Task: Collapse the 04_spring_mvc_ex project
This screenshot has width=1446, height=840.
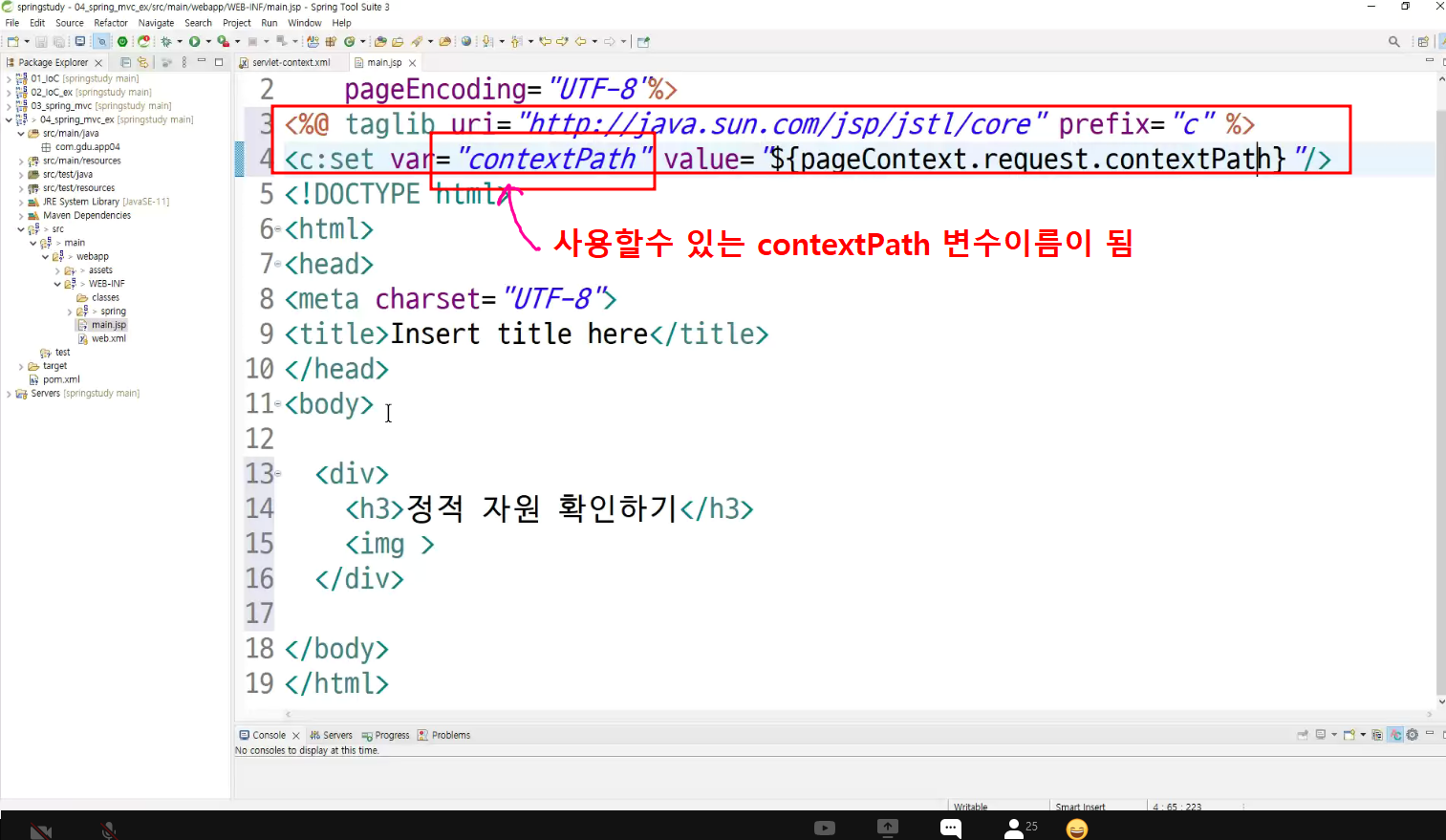Action: (10, 119)
